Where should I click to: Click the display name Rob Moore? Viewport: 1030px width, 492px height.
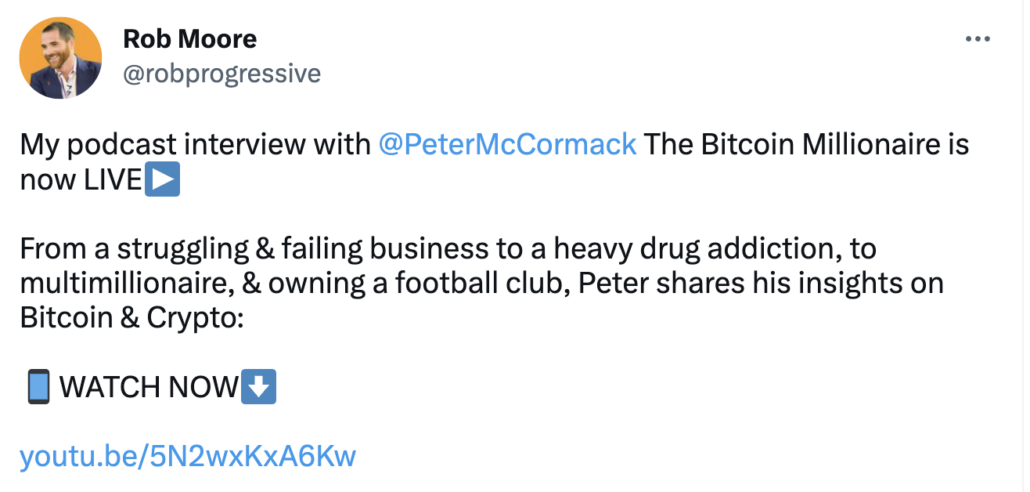pos(189,39)
